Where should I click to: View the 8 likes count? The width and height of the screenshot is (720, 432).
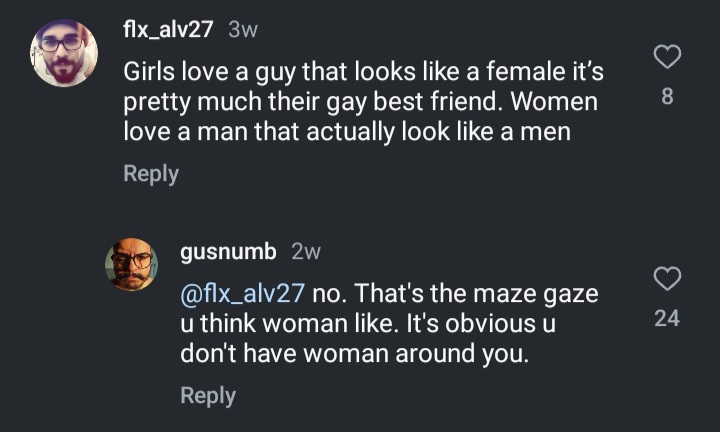click(x=668, y=97)
